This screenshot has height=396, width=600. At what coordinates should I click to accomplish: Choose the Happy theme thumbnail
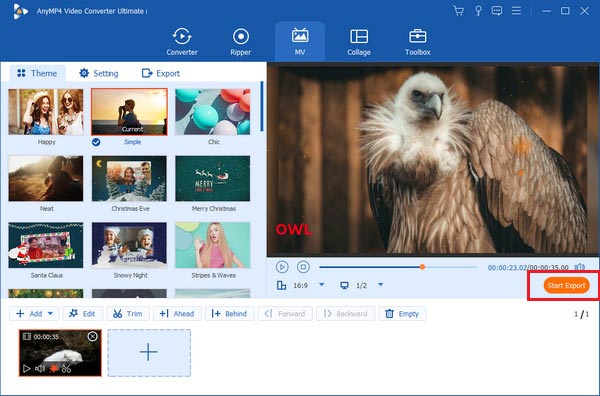click(x=46, y=112)
